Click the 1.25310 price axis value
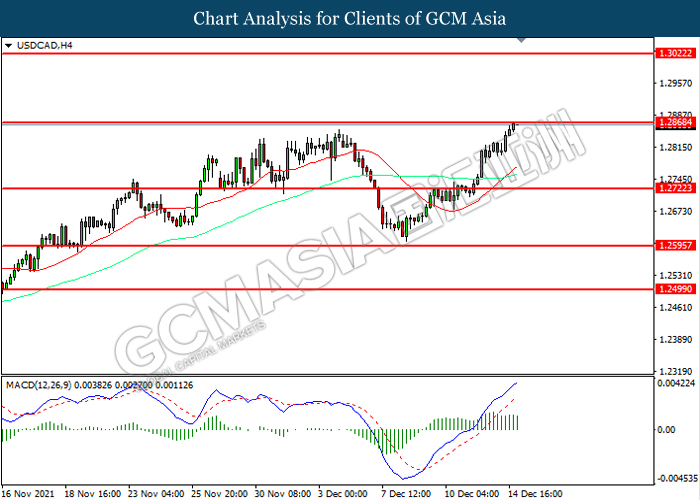The height and width of the screenshot is (500, 700). tap(675, 275)
